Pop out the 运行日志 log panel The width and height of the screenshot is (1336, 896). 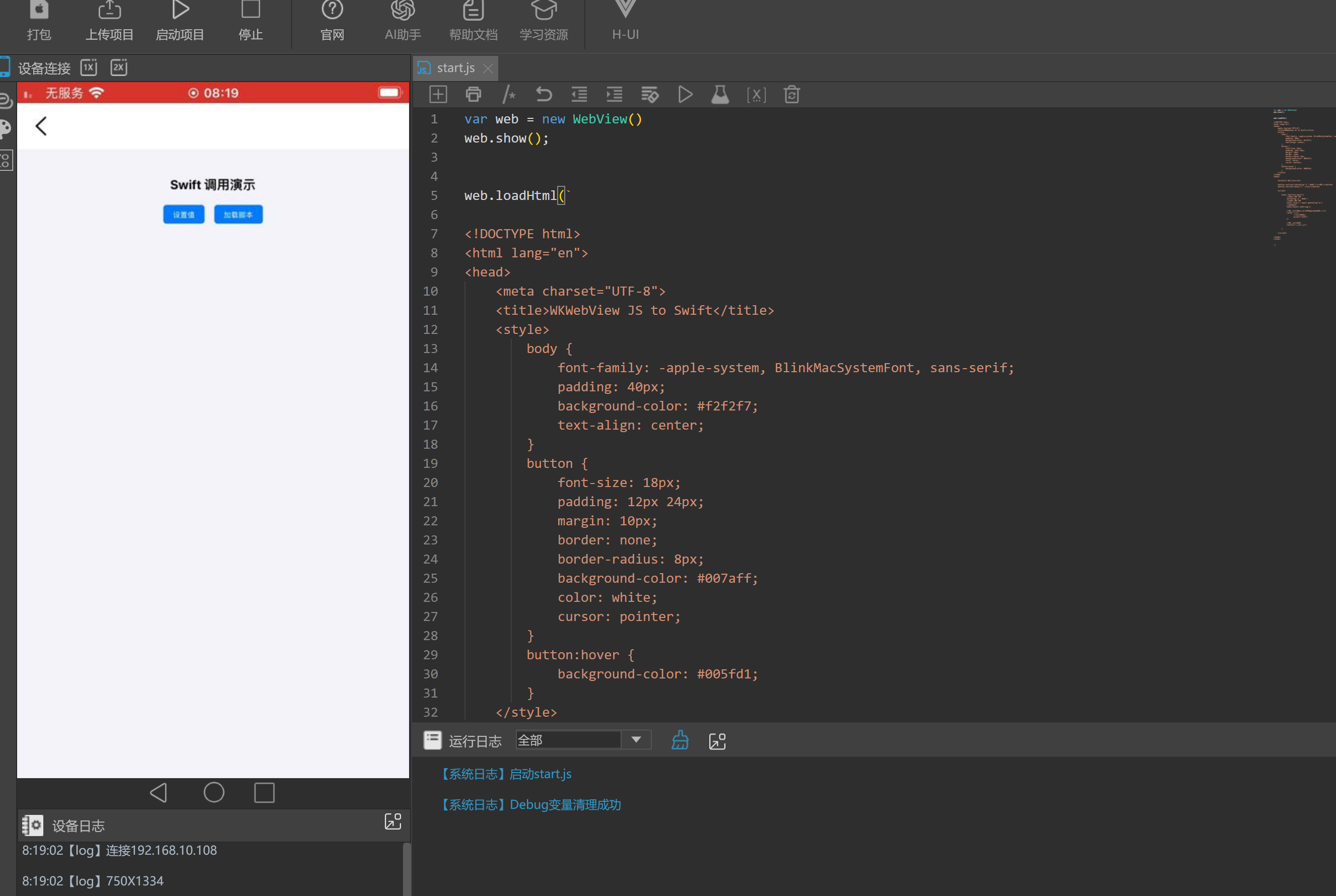(x=717, y=741)
